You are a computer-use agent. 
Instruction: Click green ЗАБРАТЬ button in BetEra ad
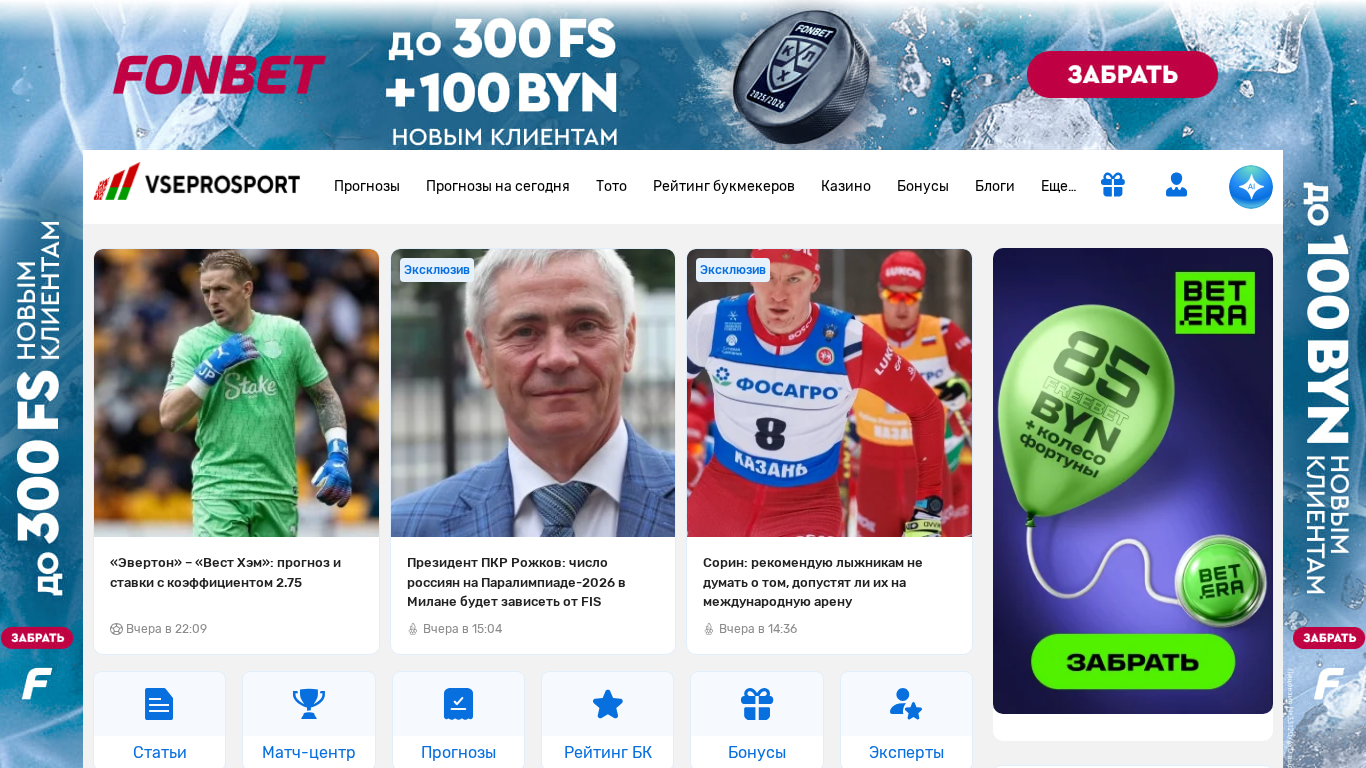point(1133,661)
